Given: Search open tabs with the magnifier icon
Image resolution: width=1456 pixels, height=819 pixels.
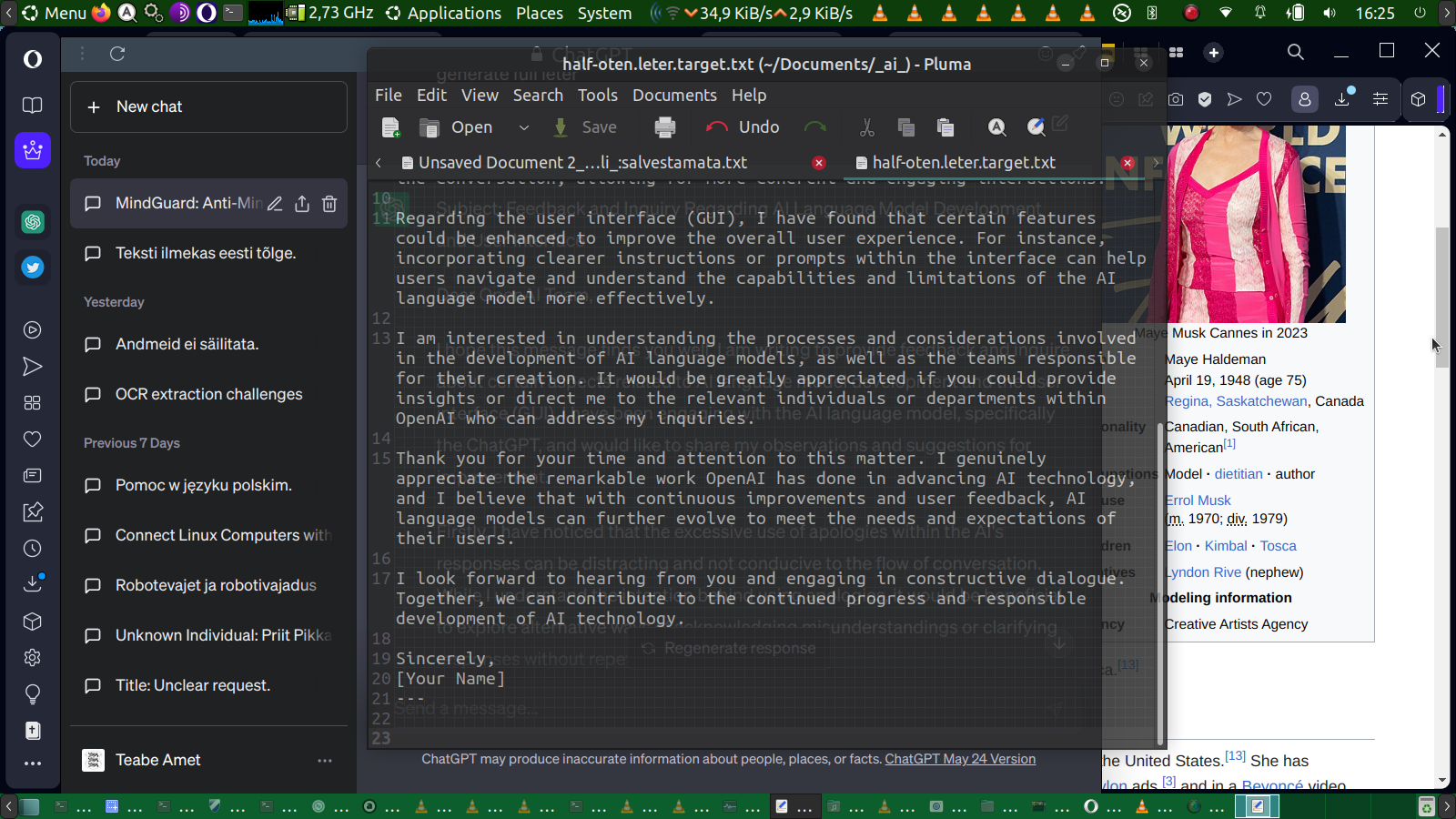Looking at the screenshot, I should coord(1296,52).
